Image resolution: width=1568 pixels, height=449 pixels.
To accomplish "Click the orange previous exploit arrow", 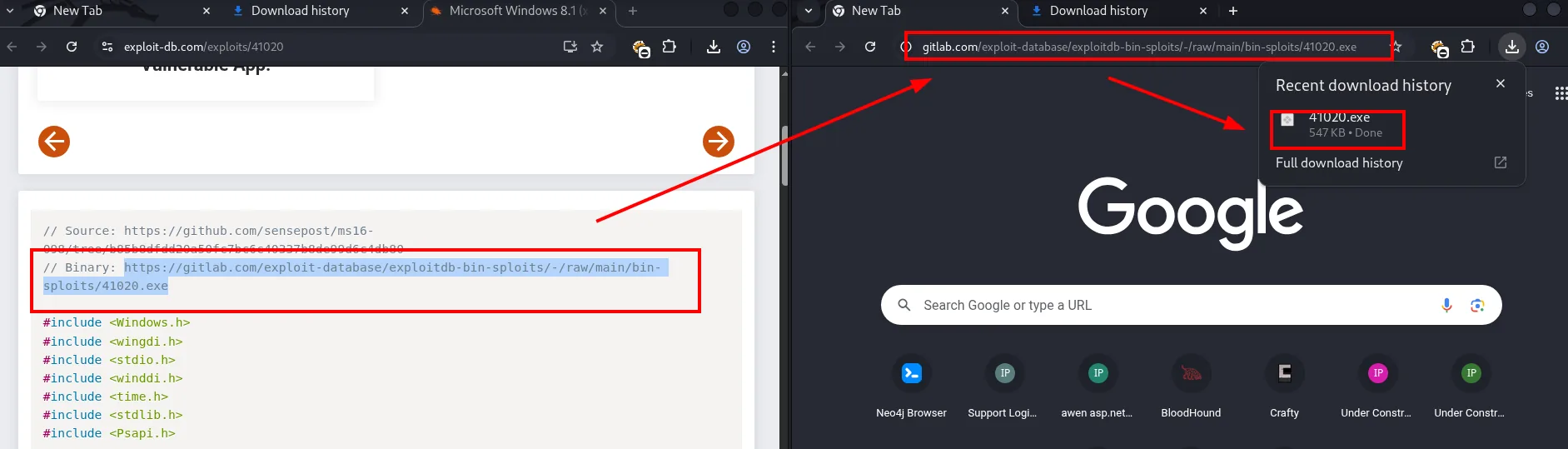I will click(x=54, y=142).
